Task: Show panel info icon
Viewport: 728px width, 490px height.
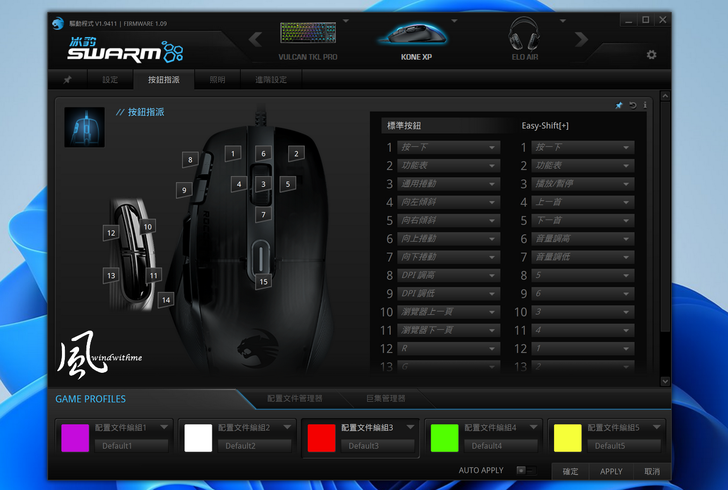Action: tap(645, 105)
